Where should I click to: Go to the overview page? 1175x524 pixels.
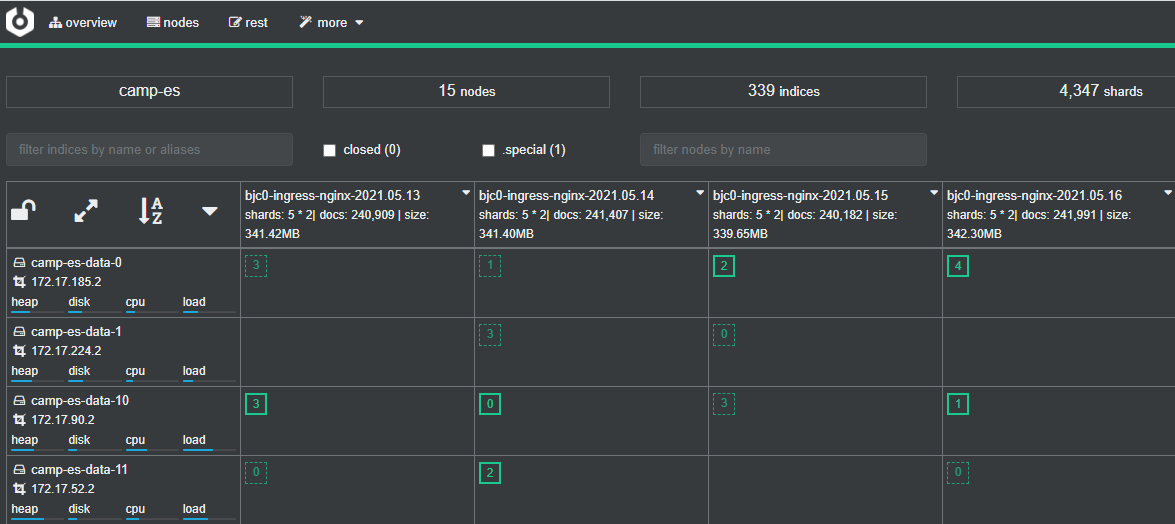[x=82, y=22]
